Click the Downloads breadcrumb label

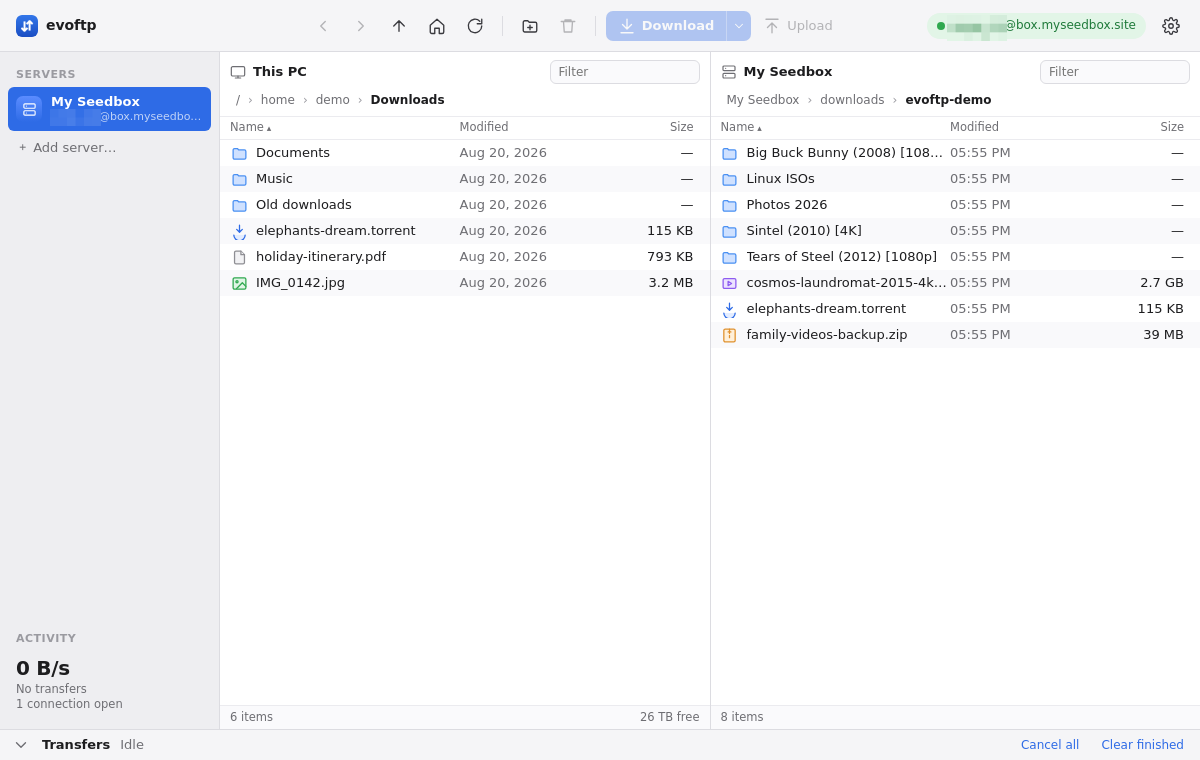pyautogui.click(x=407, y=100)
